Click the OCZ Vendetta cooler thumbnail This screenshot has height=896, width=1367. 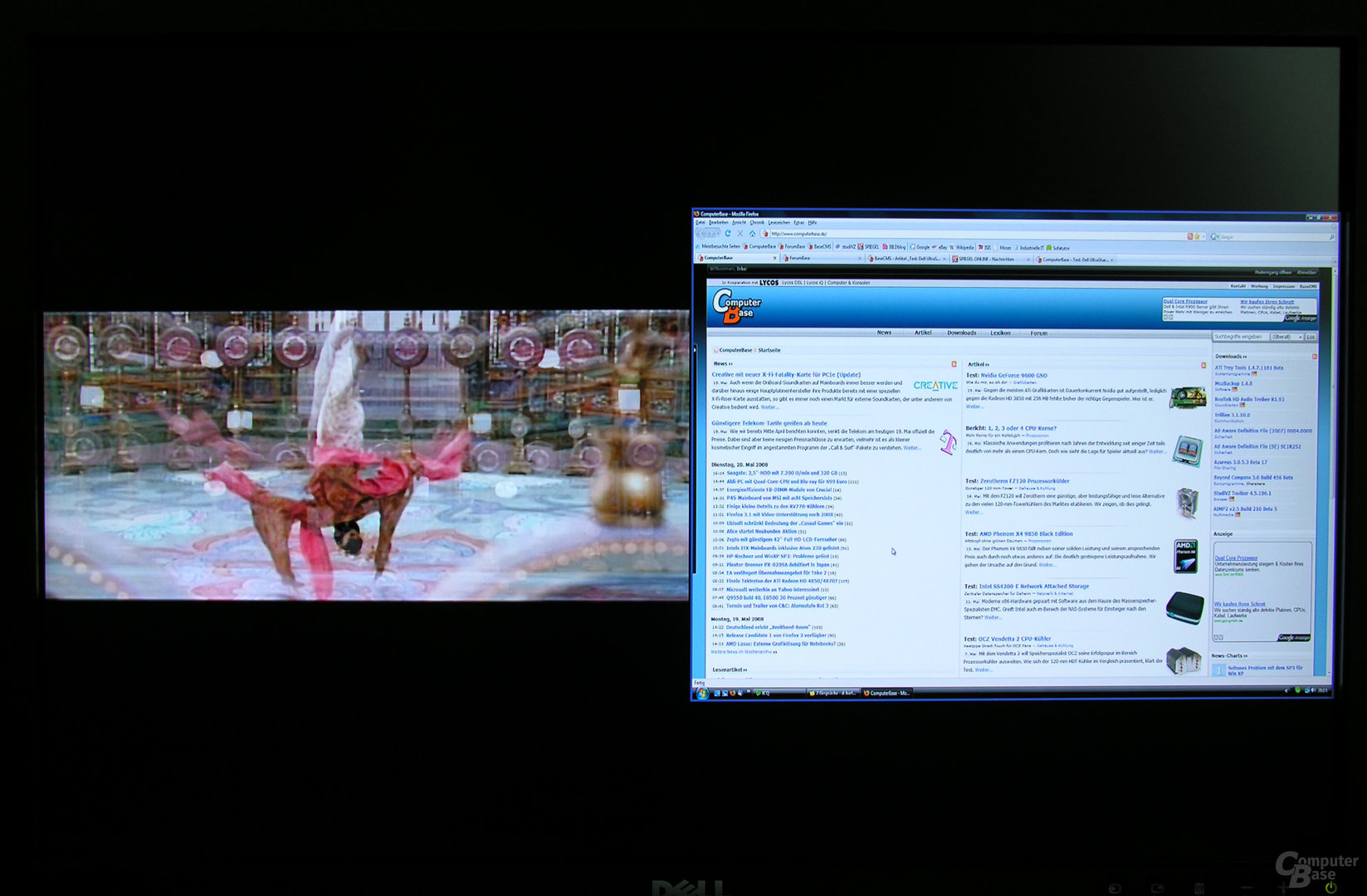point(1184,660)
